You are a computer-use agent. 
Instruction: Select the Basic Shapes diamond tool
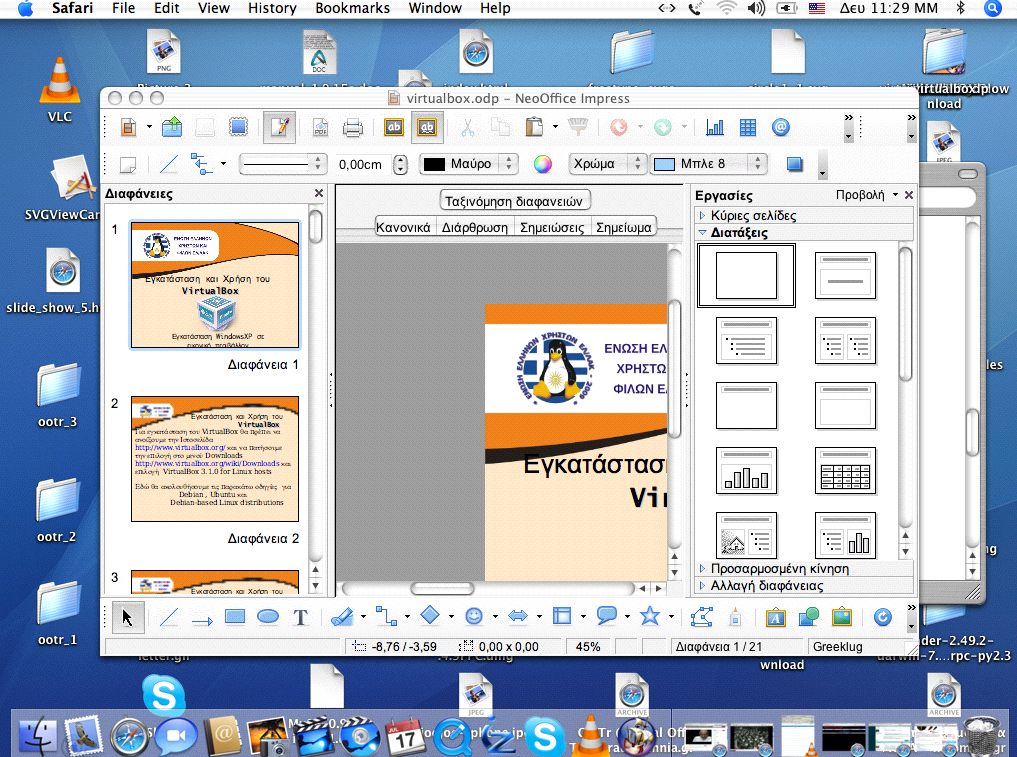[430, 615]
